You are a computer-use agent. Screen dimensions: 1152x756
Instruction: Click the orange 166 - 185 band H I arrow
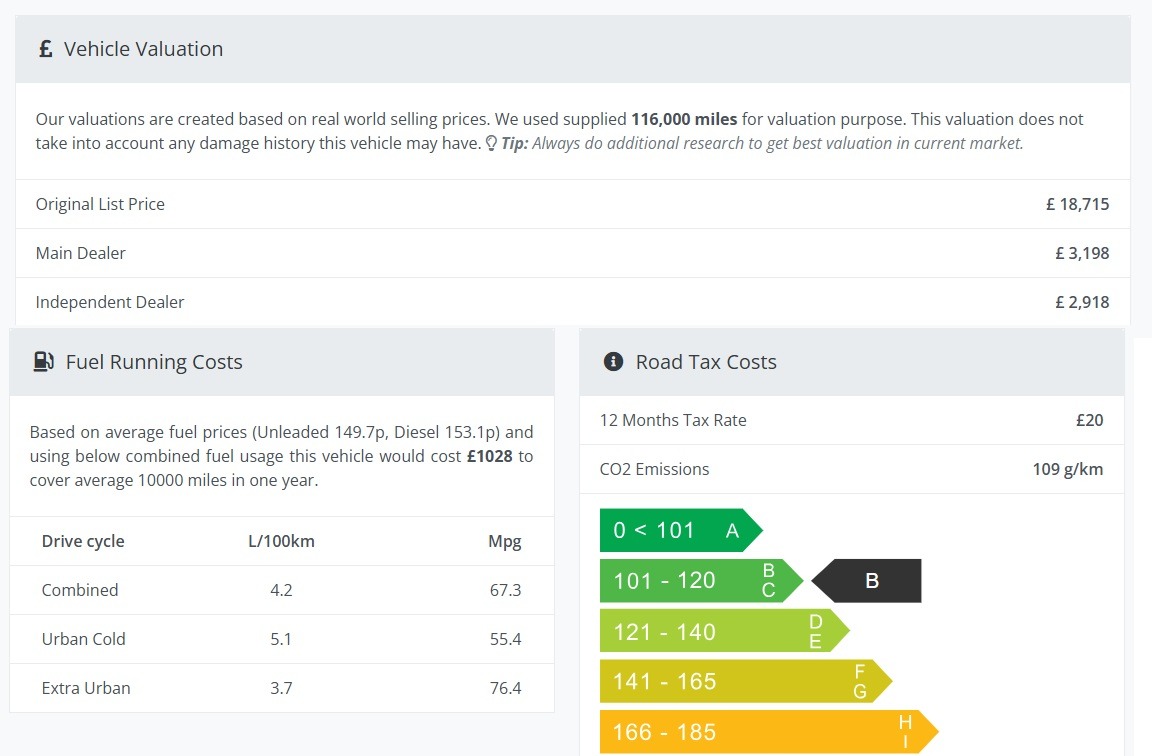(769, 732)
